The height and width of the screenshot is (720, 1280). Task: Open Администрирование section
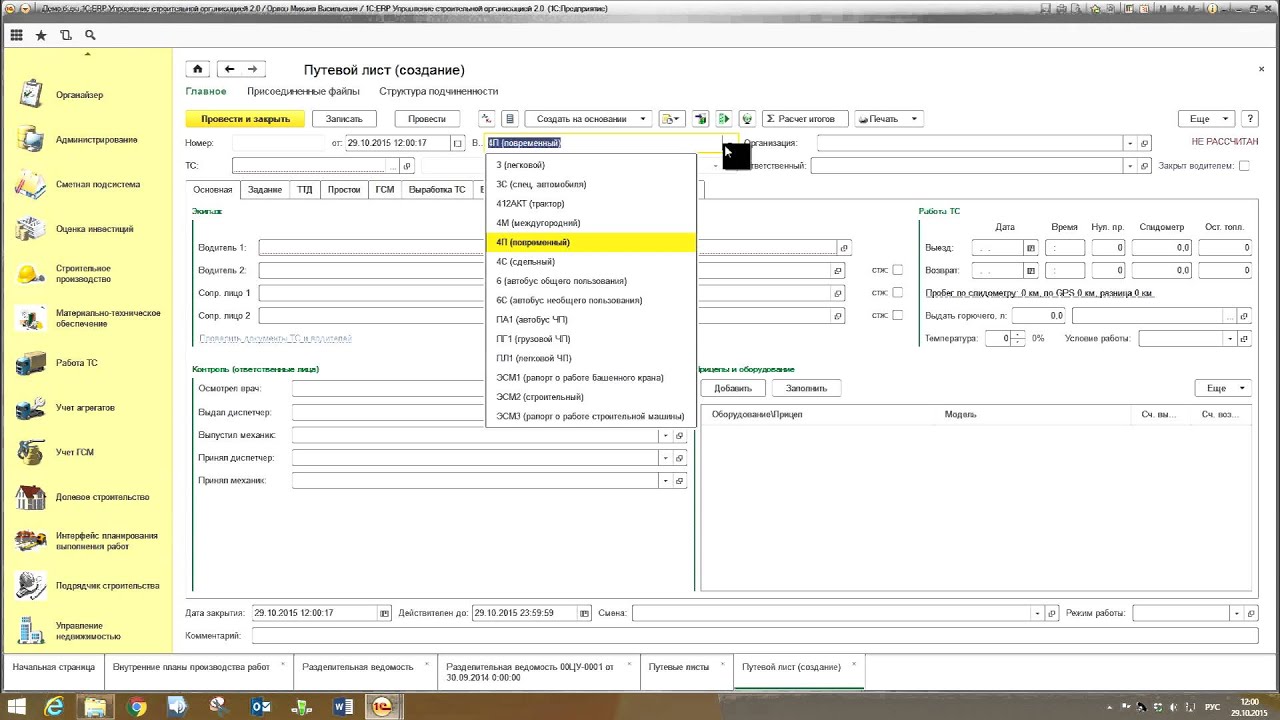coord(97,140)
